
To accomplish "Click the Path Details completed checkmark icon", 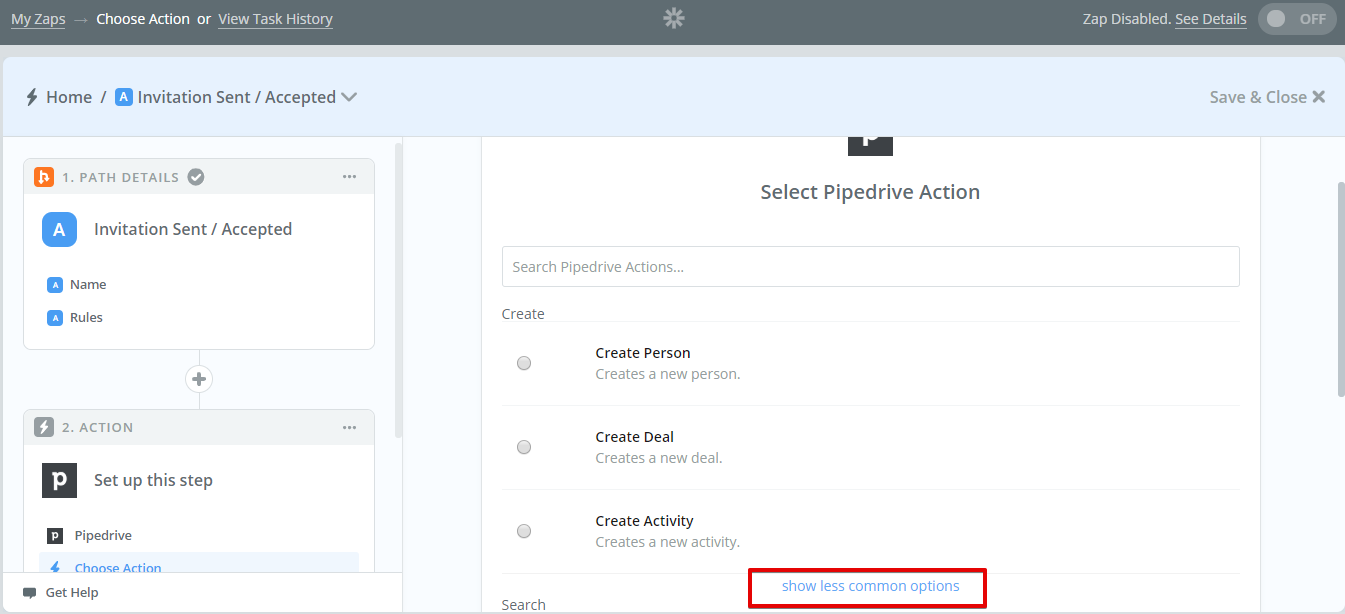I will 196,177.
